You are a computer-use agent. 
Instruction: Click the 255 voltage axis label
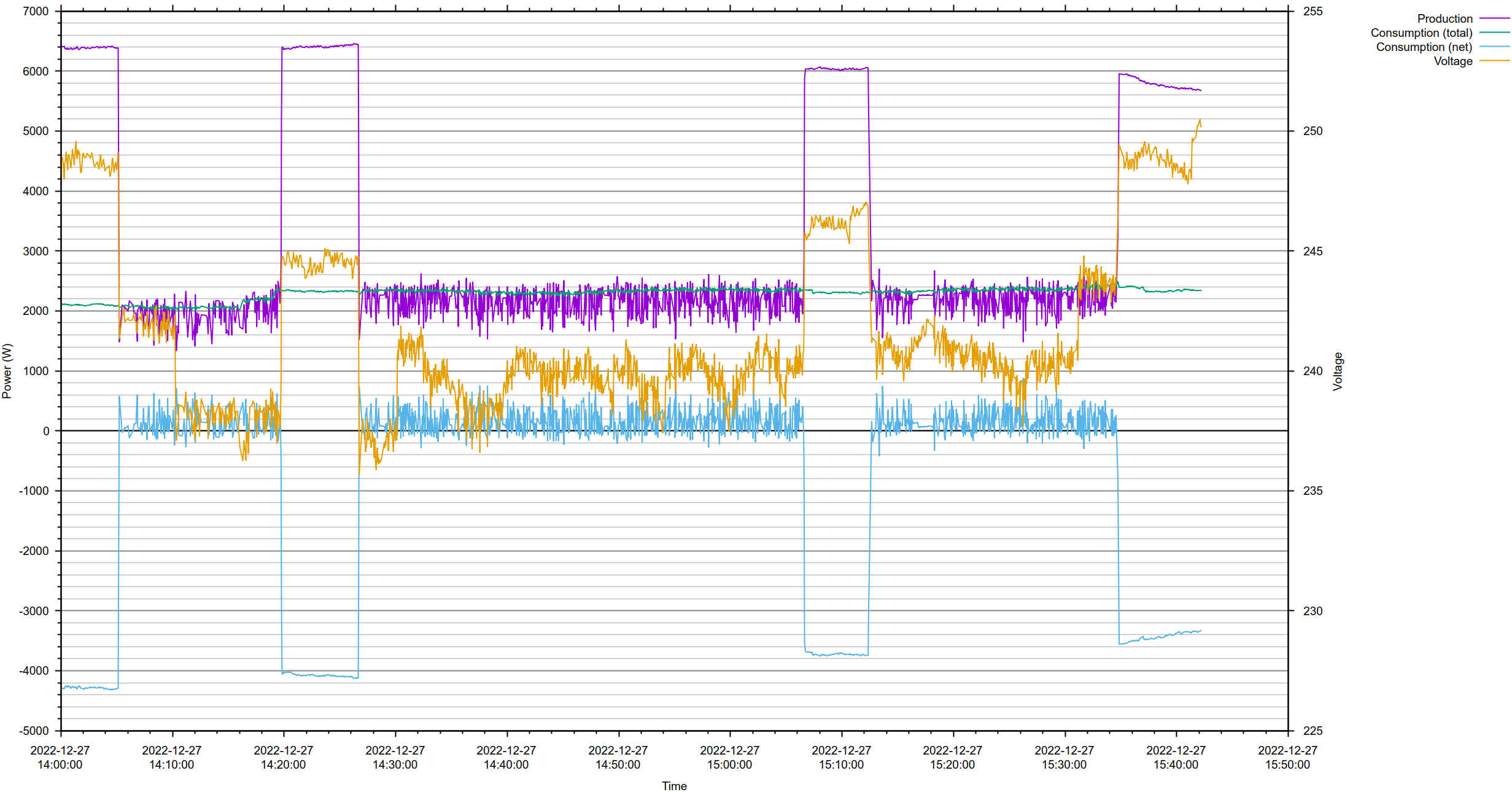point(1312,11)
